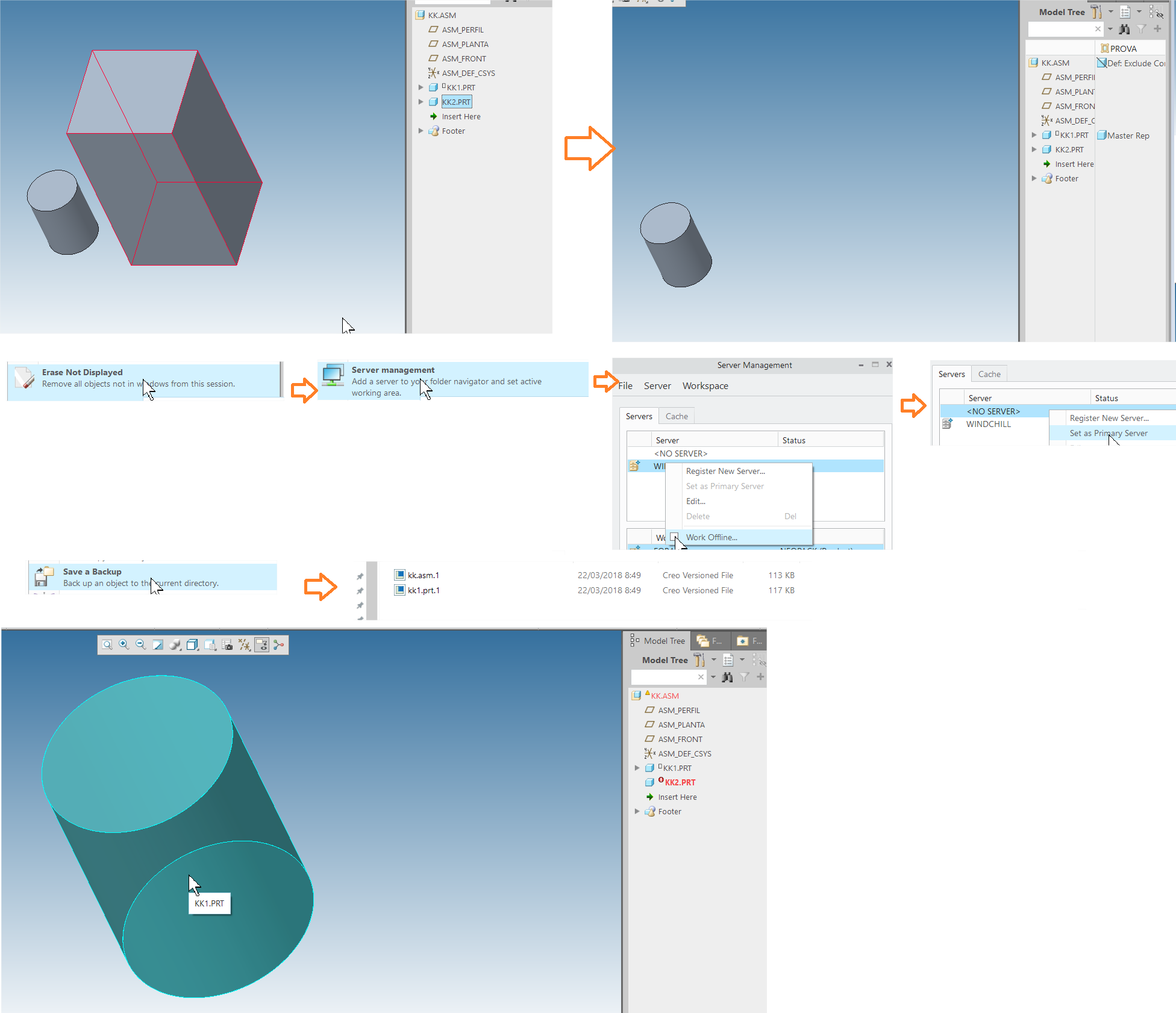Open the Named Views cube icon
1176x1013 pixels.
192,644
